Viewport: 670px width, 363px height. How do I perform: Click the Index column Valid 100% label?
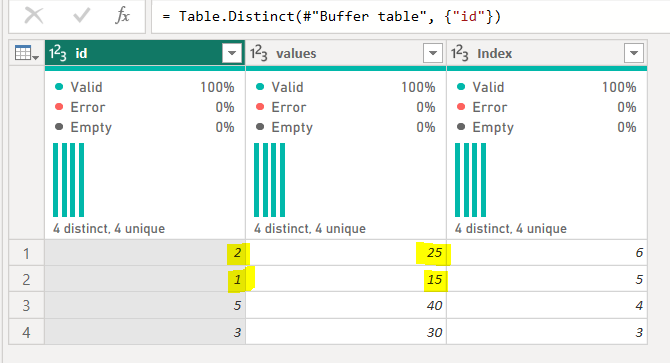point(546,87)
